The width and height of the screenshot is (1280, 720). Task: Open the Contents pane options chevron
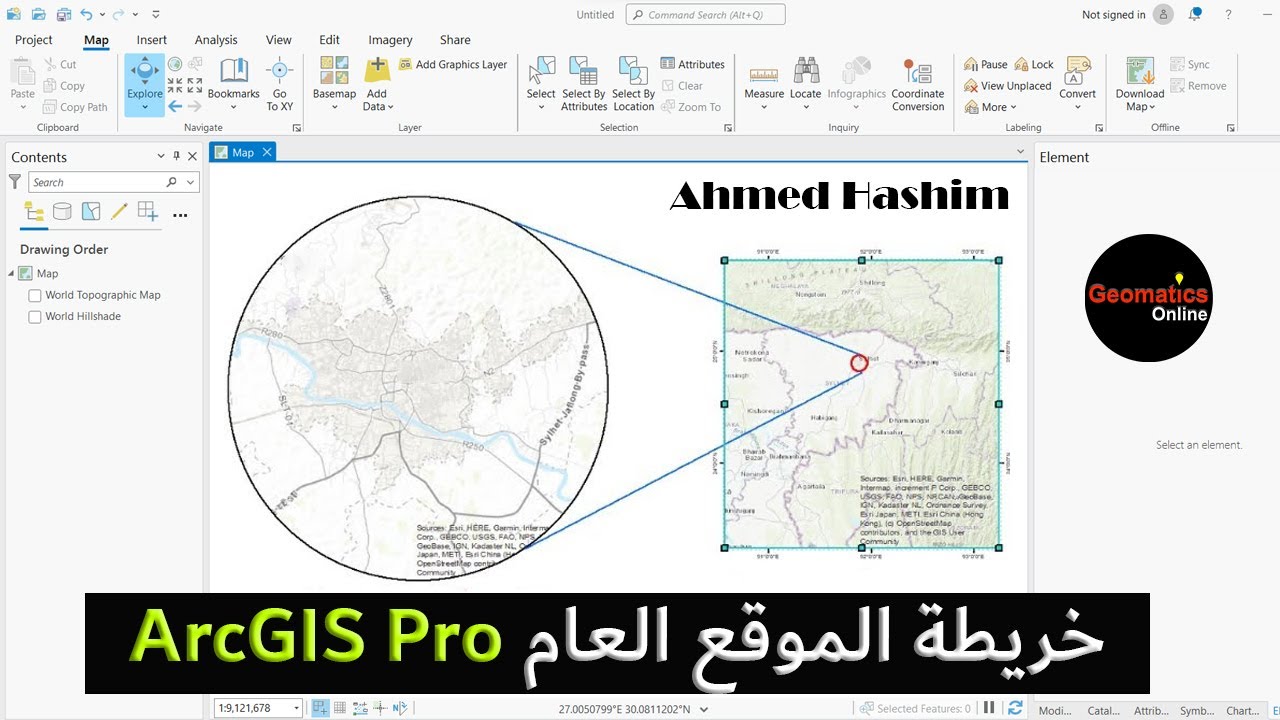pyautogui.click(x=161, y=156)
